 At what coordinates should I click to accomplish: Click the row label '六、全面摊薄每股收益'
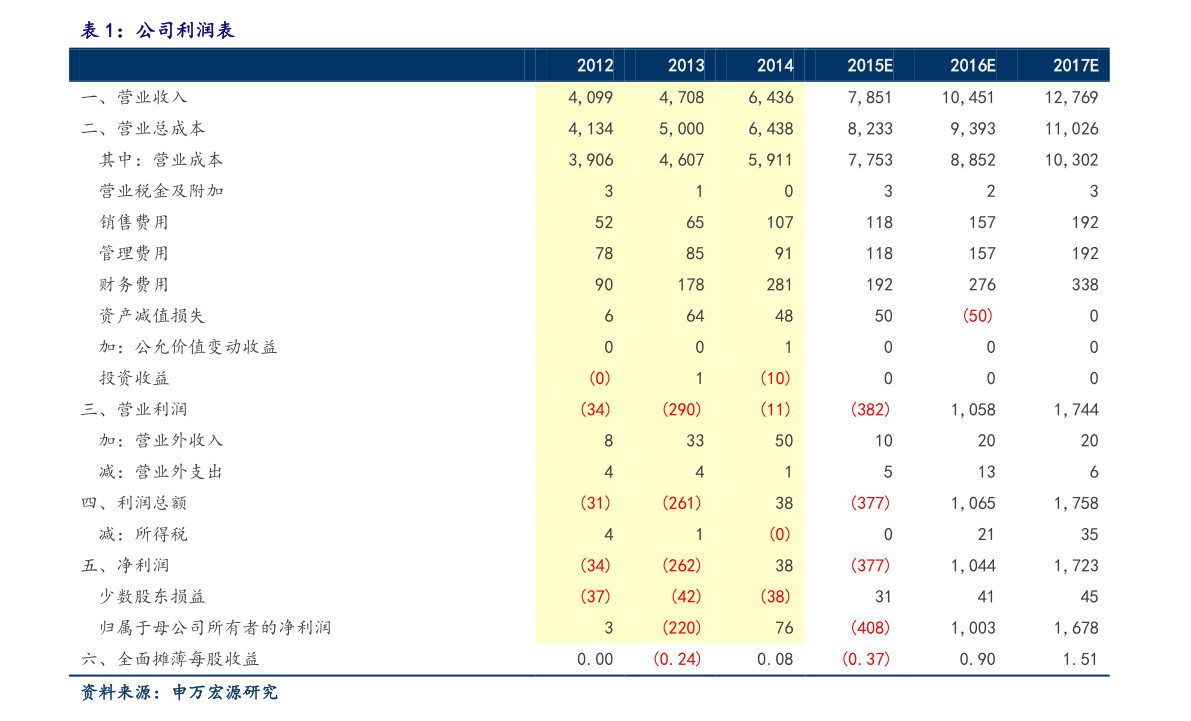170,658
